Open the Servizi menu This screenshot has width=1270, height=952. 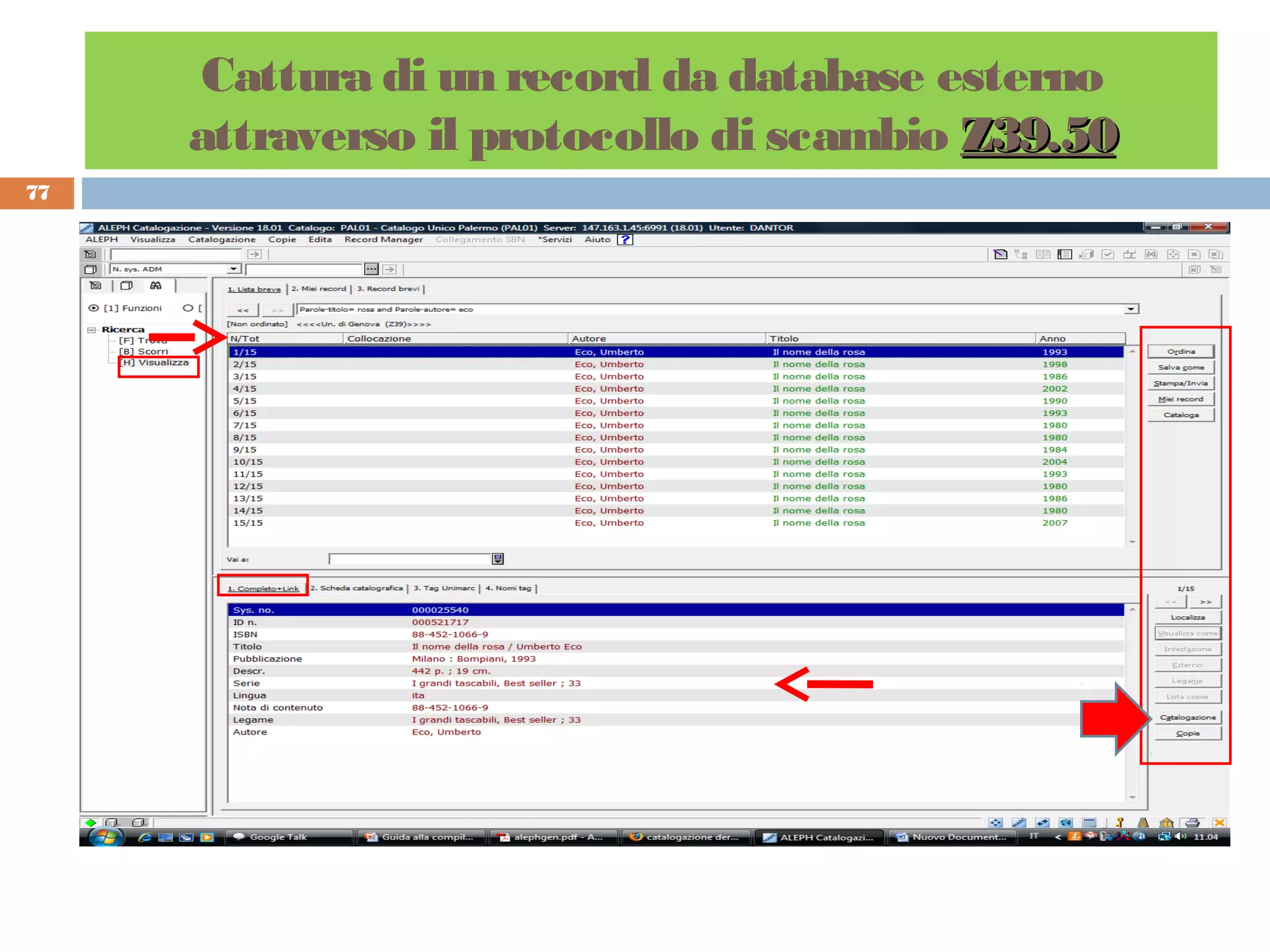click(555, 239)
